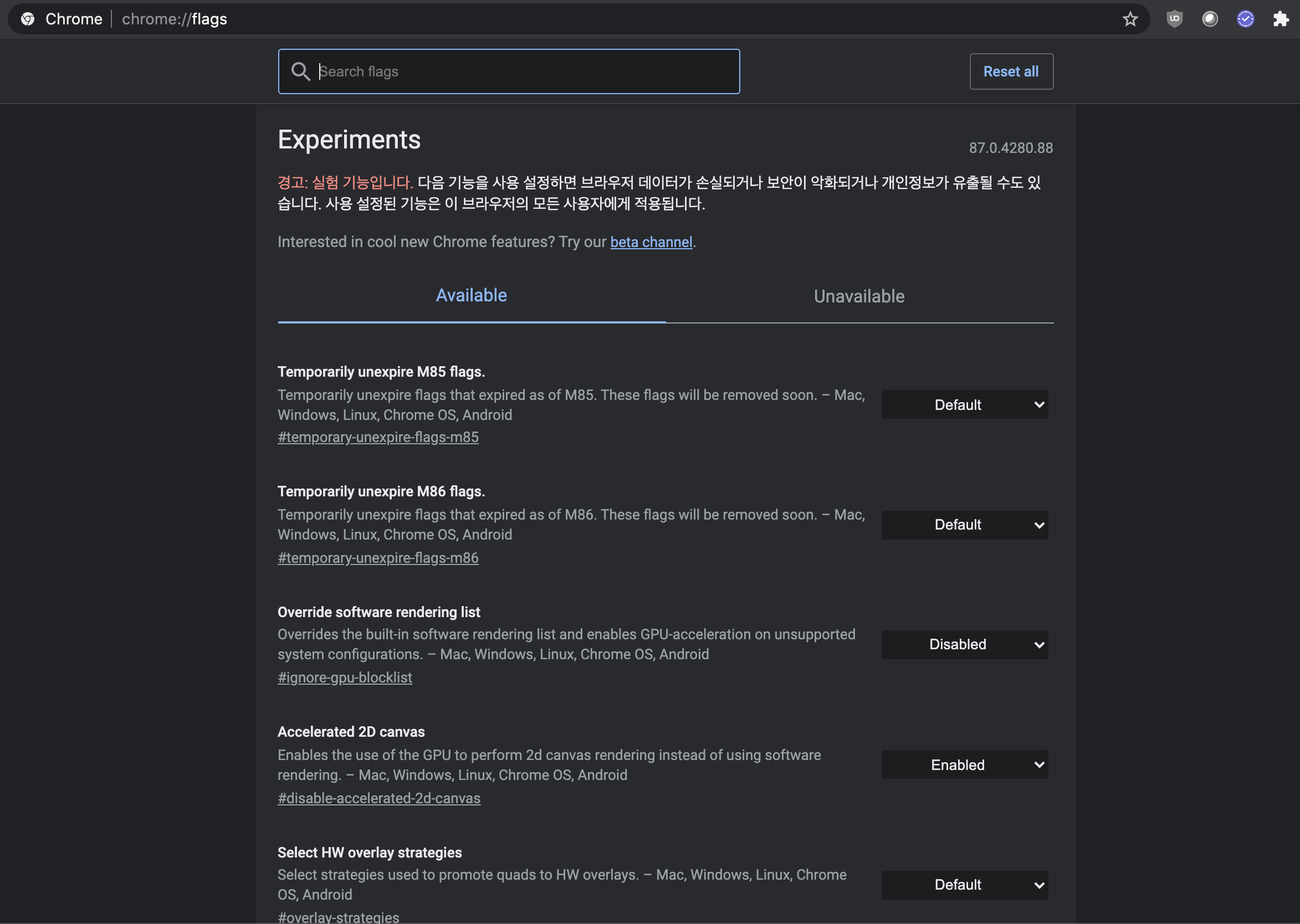This screenshot has width=1300, height=924.
Task: Switch to the Unavailable tab
Action: point(859,296)
